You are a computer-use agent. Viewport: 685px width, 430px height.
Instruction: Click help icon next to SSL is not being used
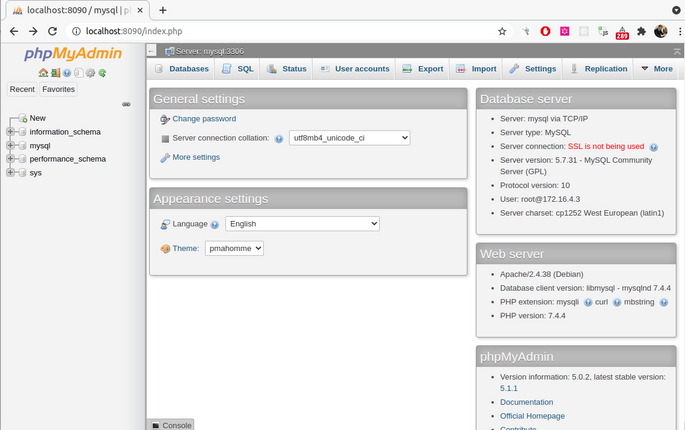pos(654,147)
